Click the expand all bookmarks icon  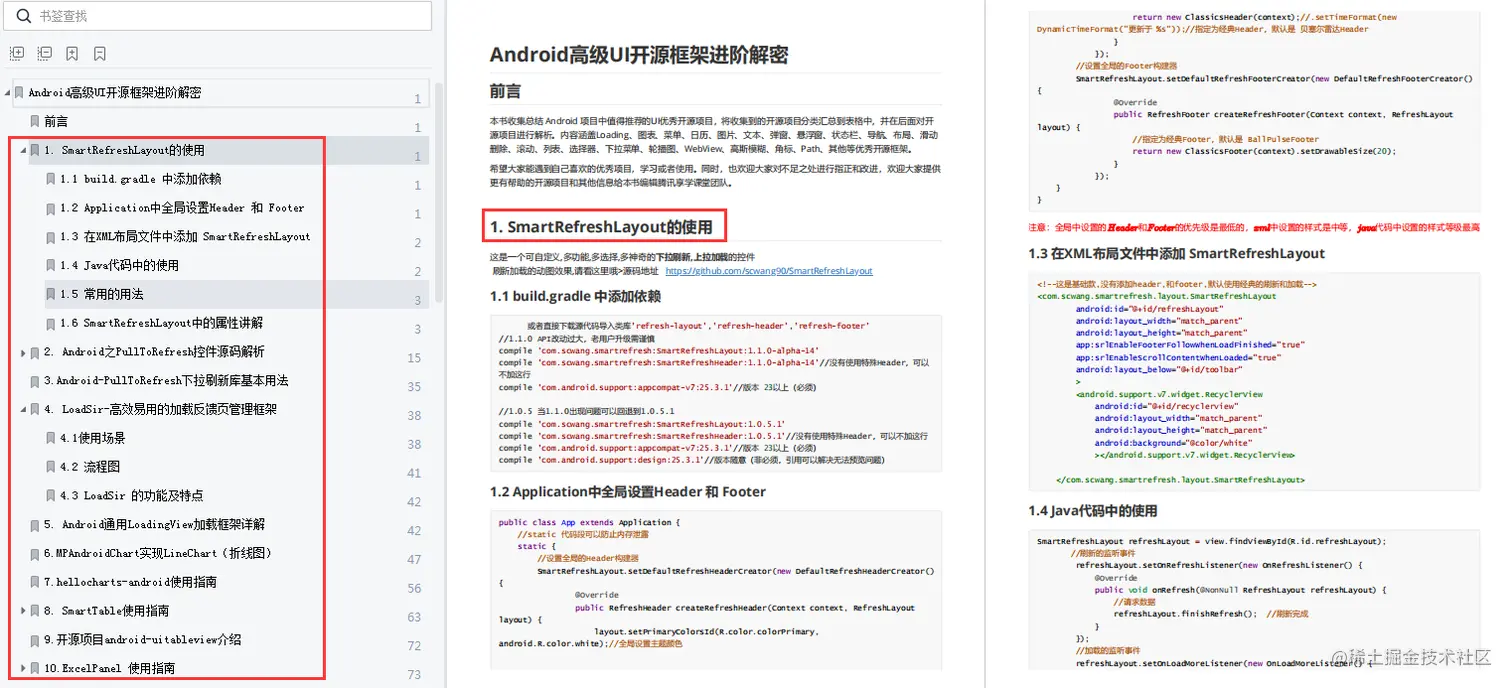(x=16, y=53)
